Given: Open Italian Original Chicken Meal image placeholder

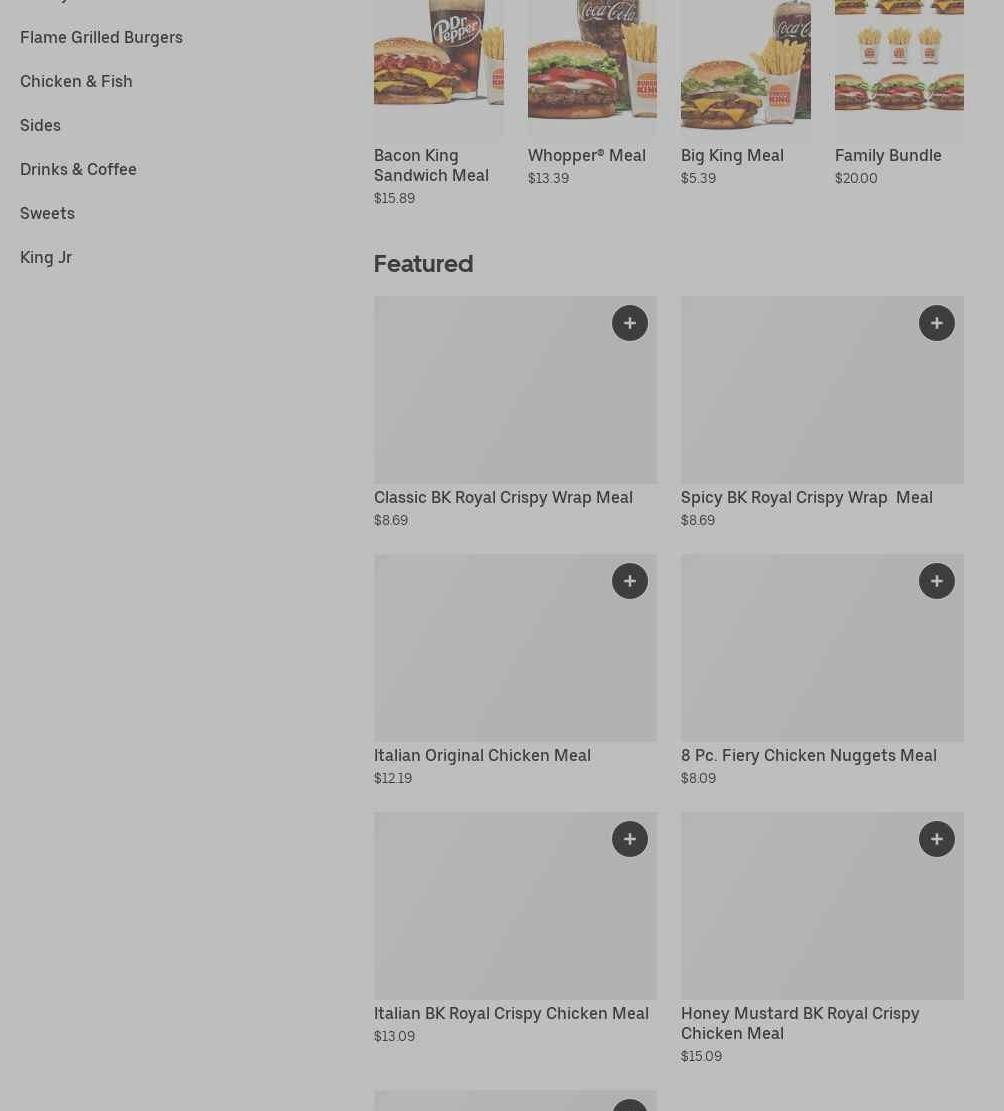Looking at the screenshot, I should point(515,648).
